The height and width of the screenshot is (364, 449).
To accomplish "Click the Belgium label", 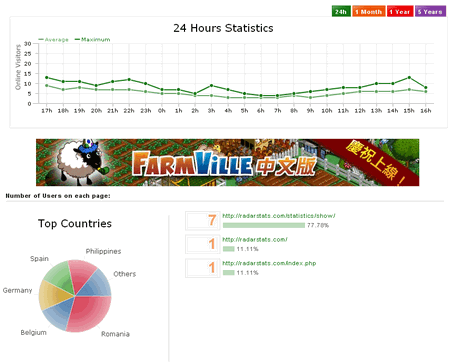I will pos(33,332).
